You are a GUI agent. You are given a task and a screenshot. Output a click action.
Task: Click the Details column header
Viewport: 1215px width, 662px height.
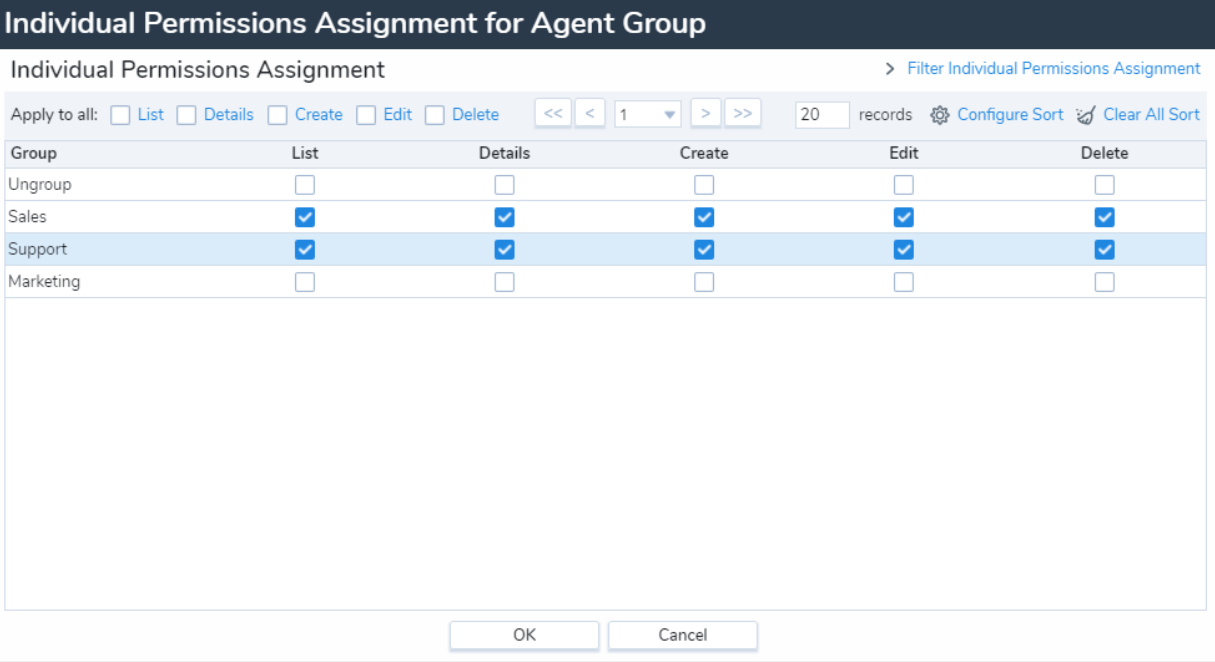(505, 153)
